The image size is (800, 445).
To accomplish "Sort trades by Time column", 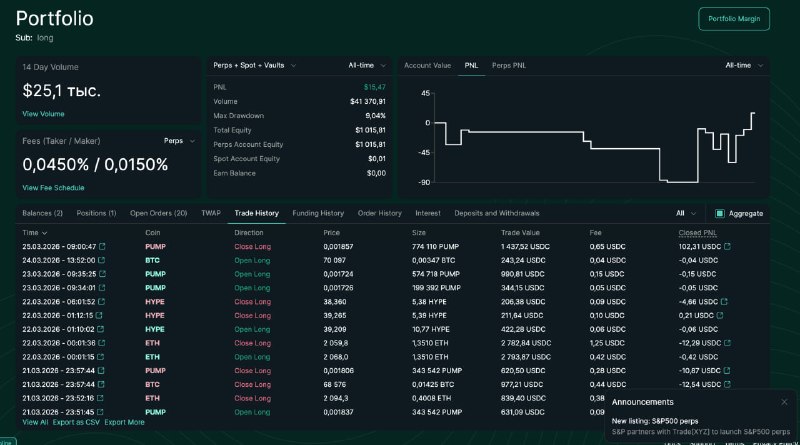I will point(35,233).
